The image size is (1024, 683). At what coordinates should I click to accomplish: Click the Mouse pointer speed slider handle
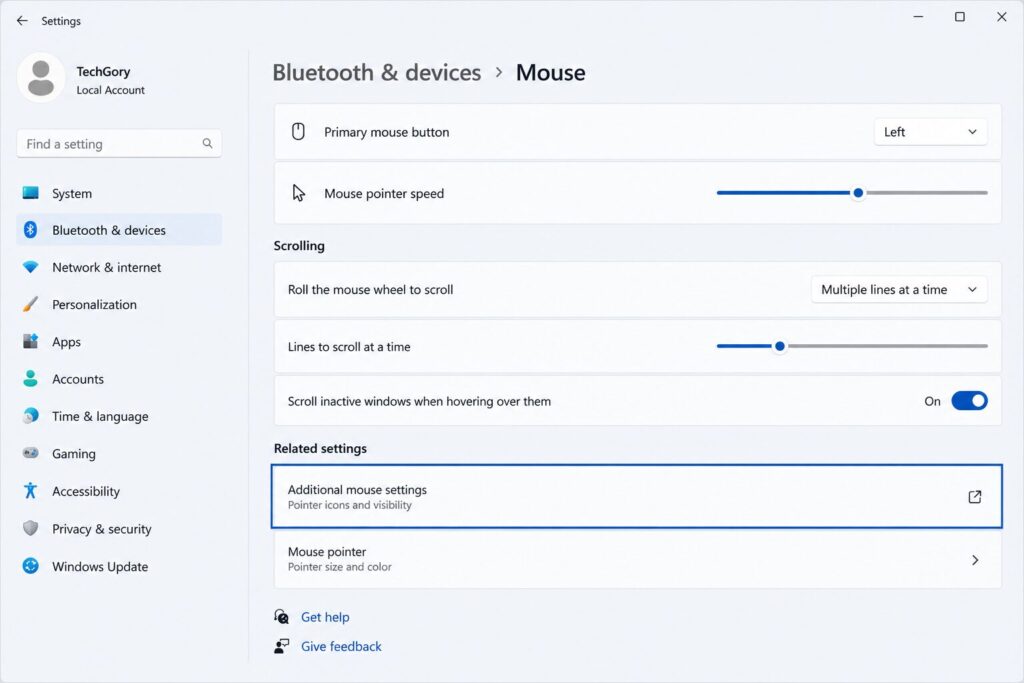tap(858, 193)
